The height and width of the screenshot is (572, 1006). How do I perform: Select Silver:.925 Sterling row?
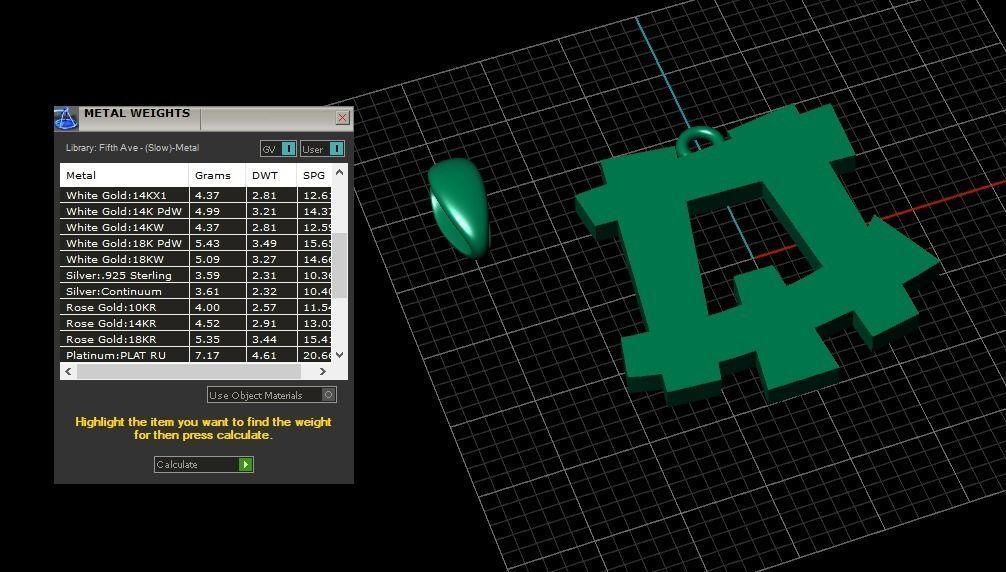(196, 275)
